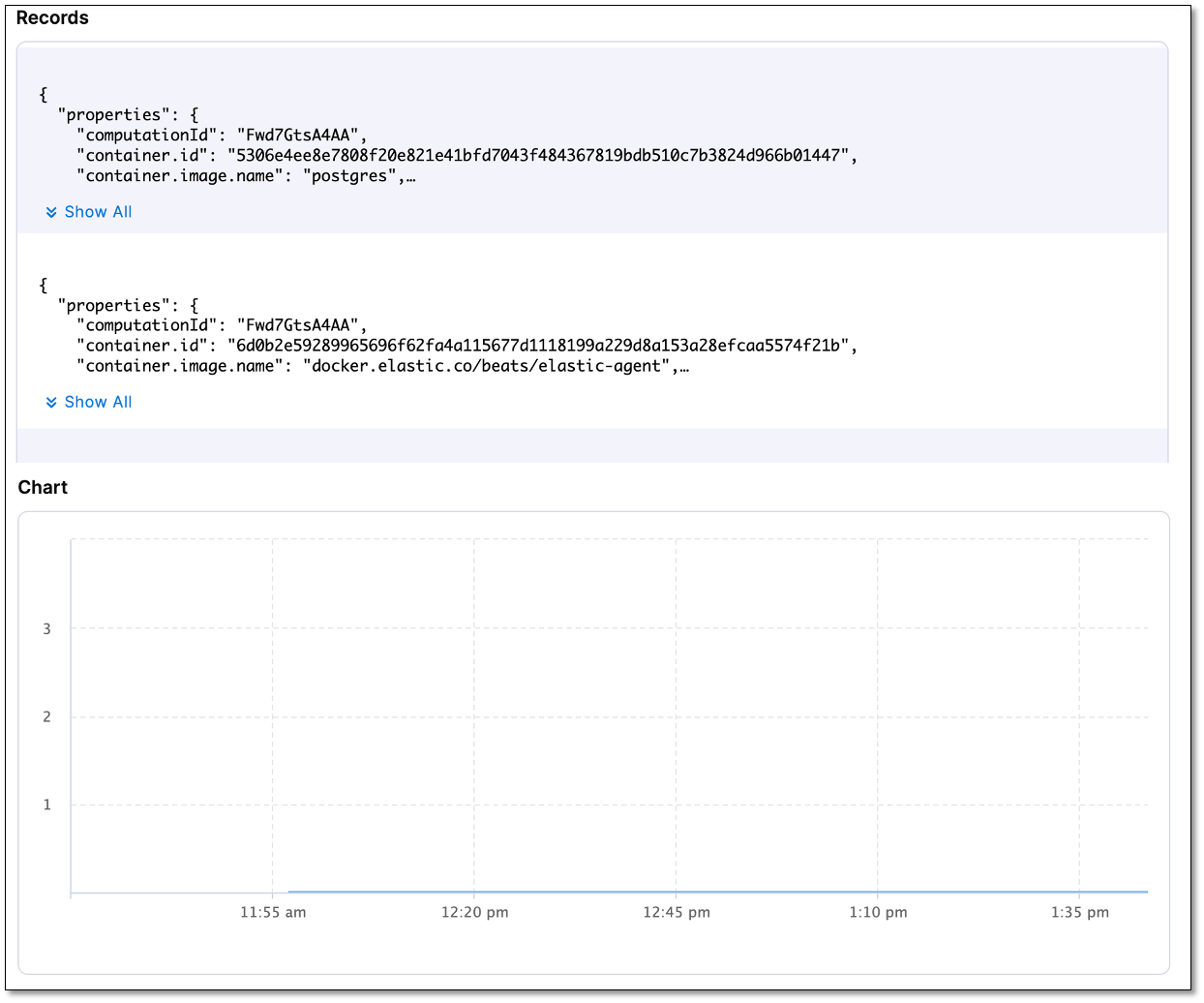Open the Records section header
The image size is (1204, 1003).
click(52, 17)
